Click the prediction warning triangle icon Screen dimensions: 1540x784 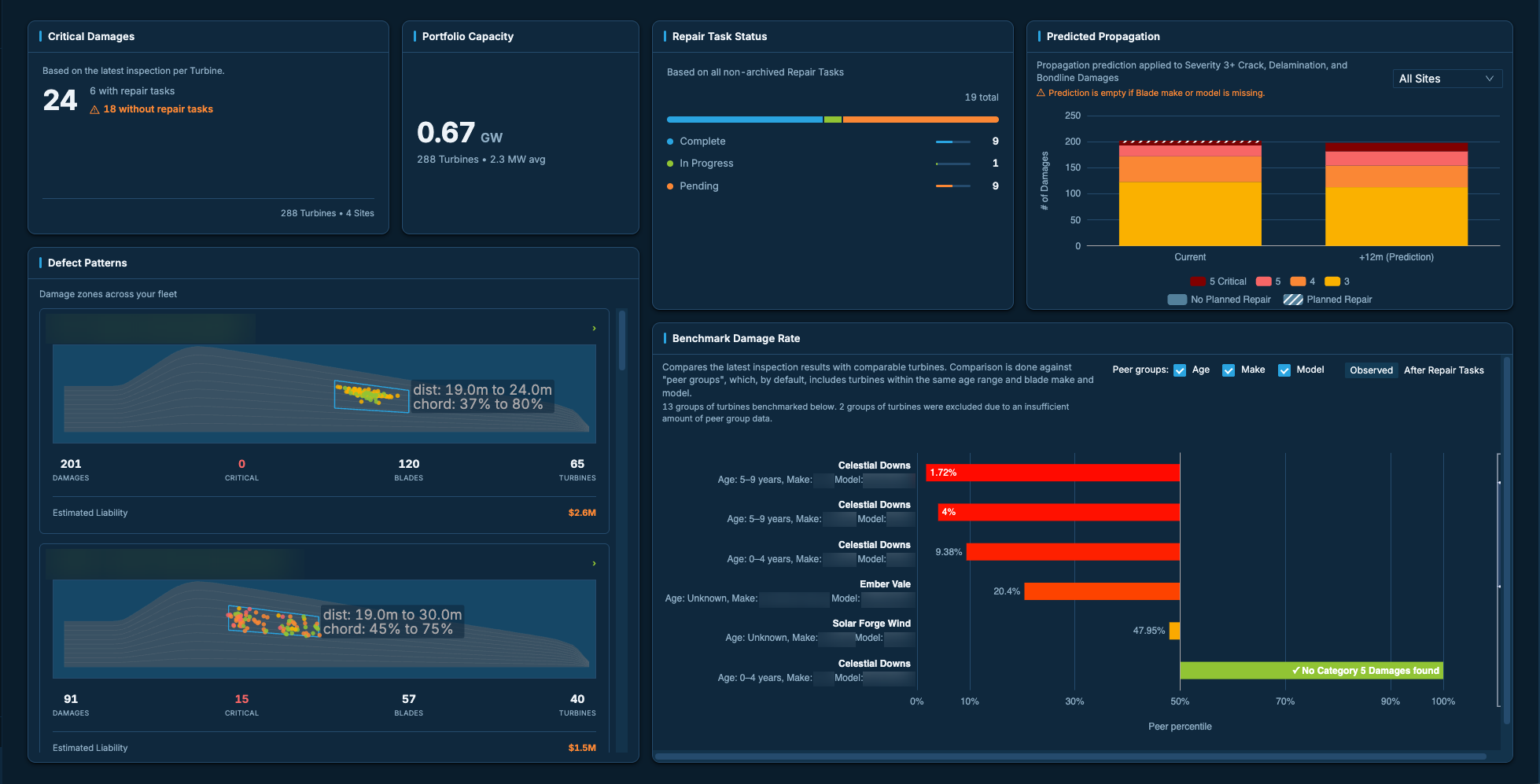tap(1041, 93)
